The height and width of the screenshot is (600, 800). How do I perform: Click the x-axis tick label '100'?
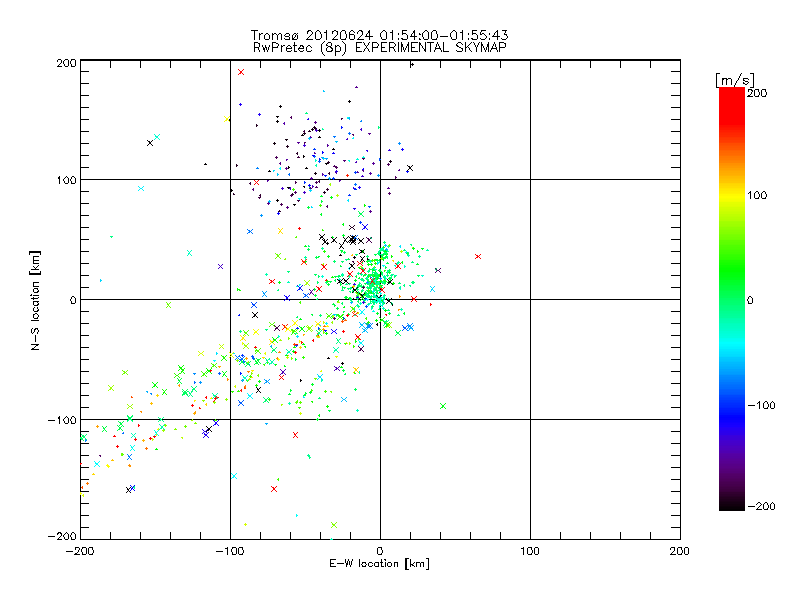point(530,552)
